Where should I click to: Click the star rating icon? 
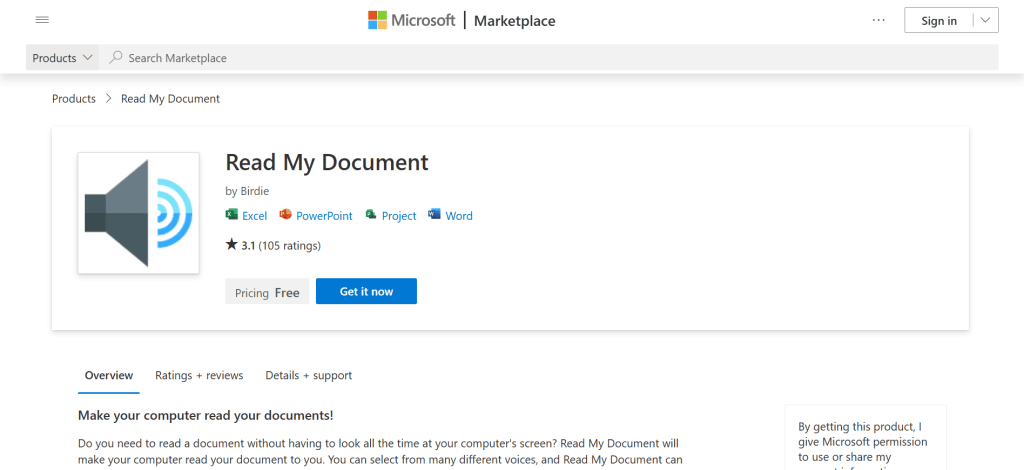click(232, 244)
